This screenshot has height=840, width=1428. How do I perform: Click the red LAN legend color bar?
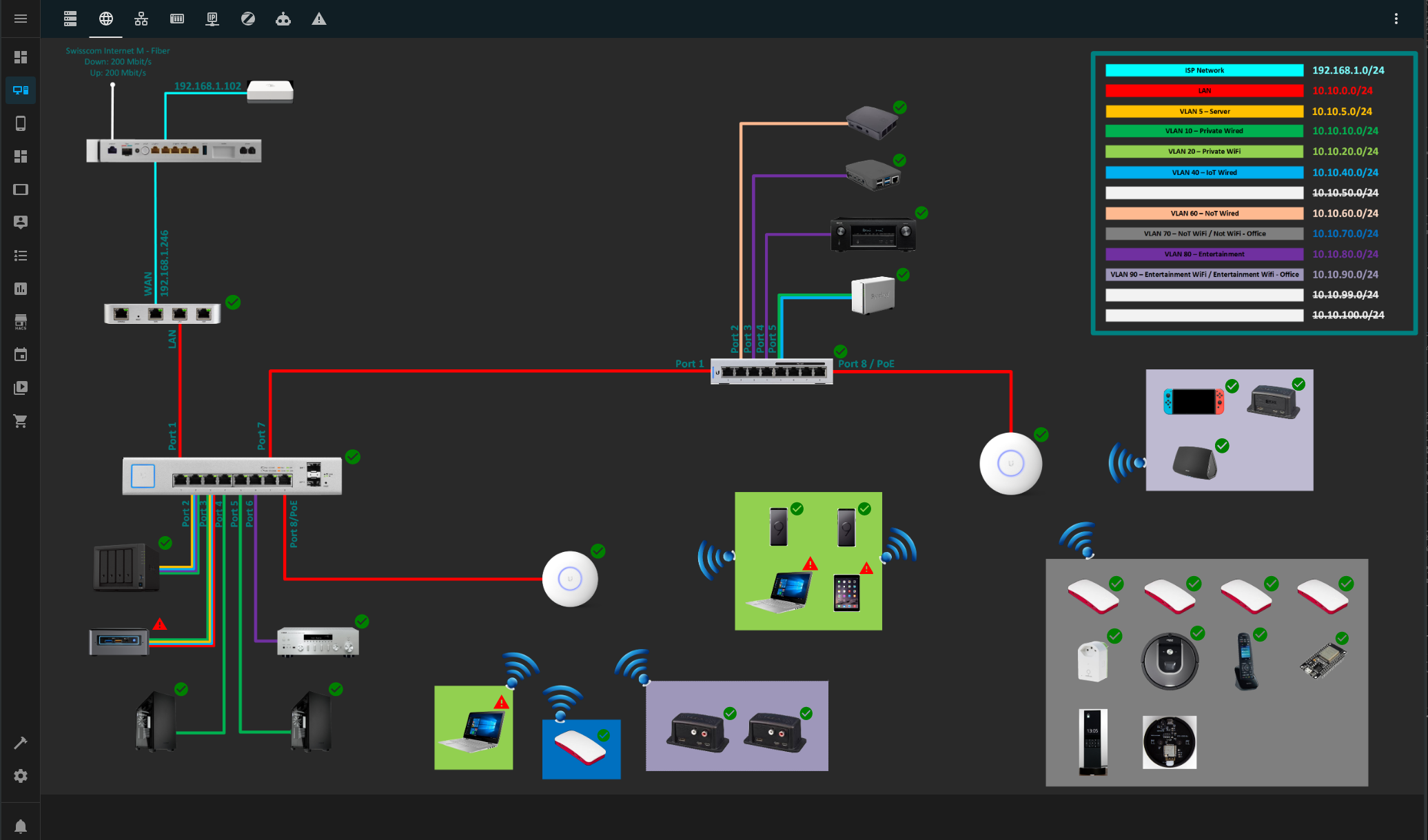(x=1204, y=90)
